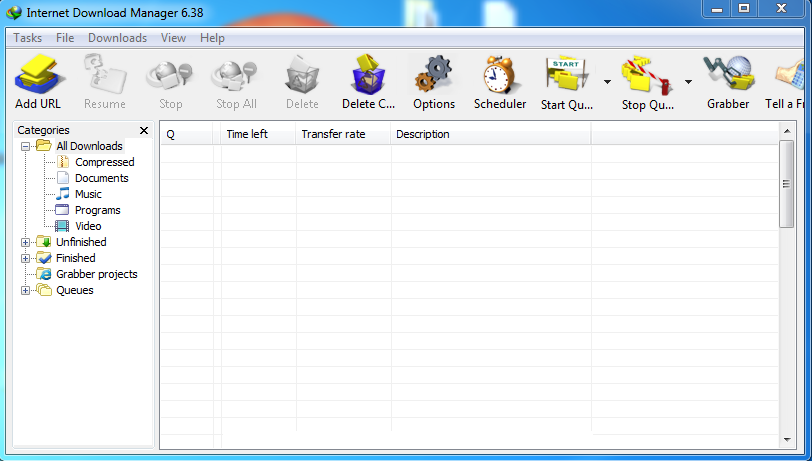
Task: Click the Unfinished folder icon
Action: coord(44,242)
